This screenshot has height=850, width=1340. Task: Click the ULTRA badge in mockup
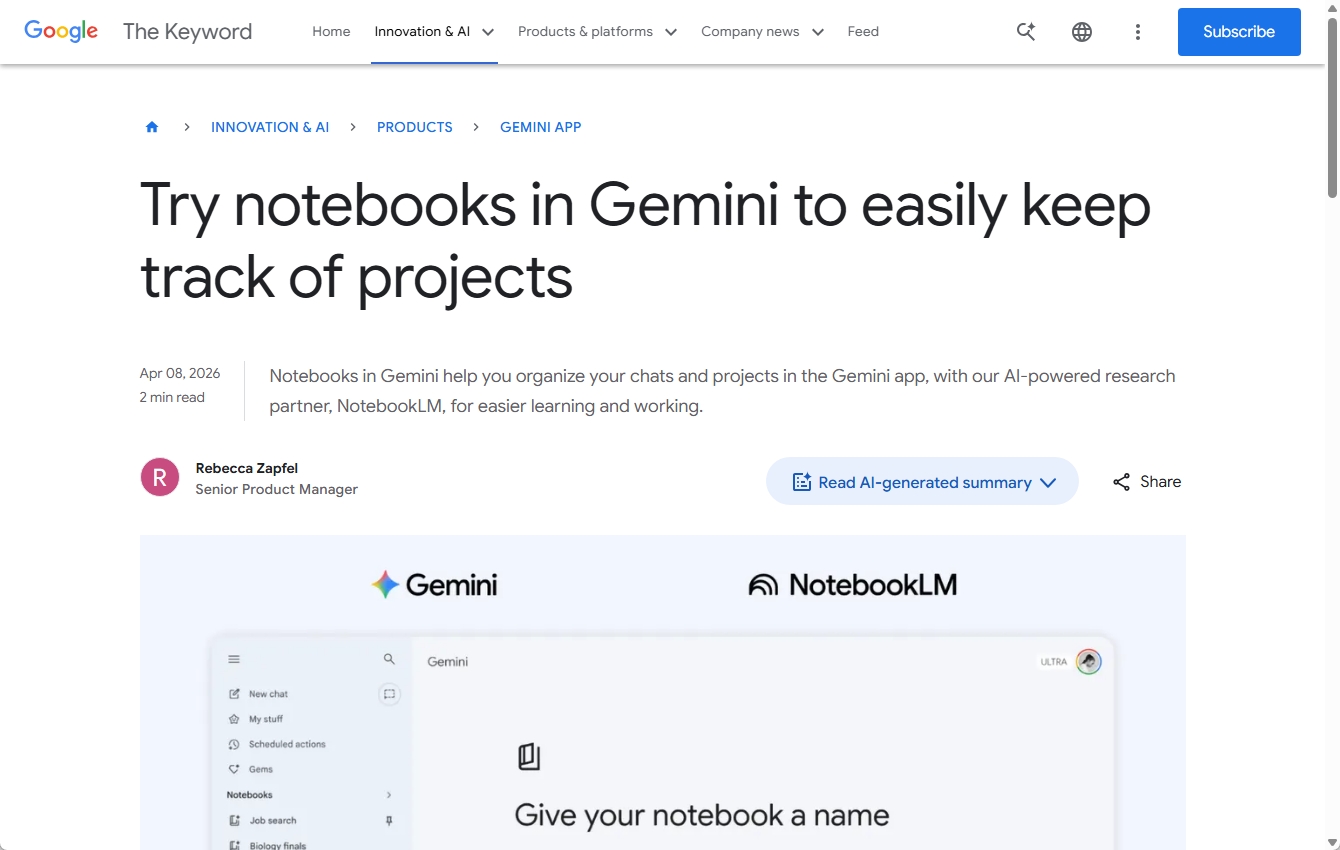[1054, 662]
